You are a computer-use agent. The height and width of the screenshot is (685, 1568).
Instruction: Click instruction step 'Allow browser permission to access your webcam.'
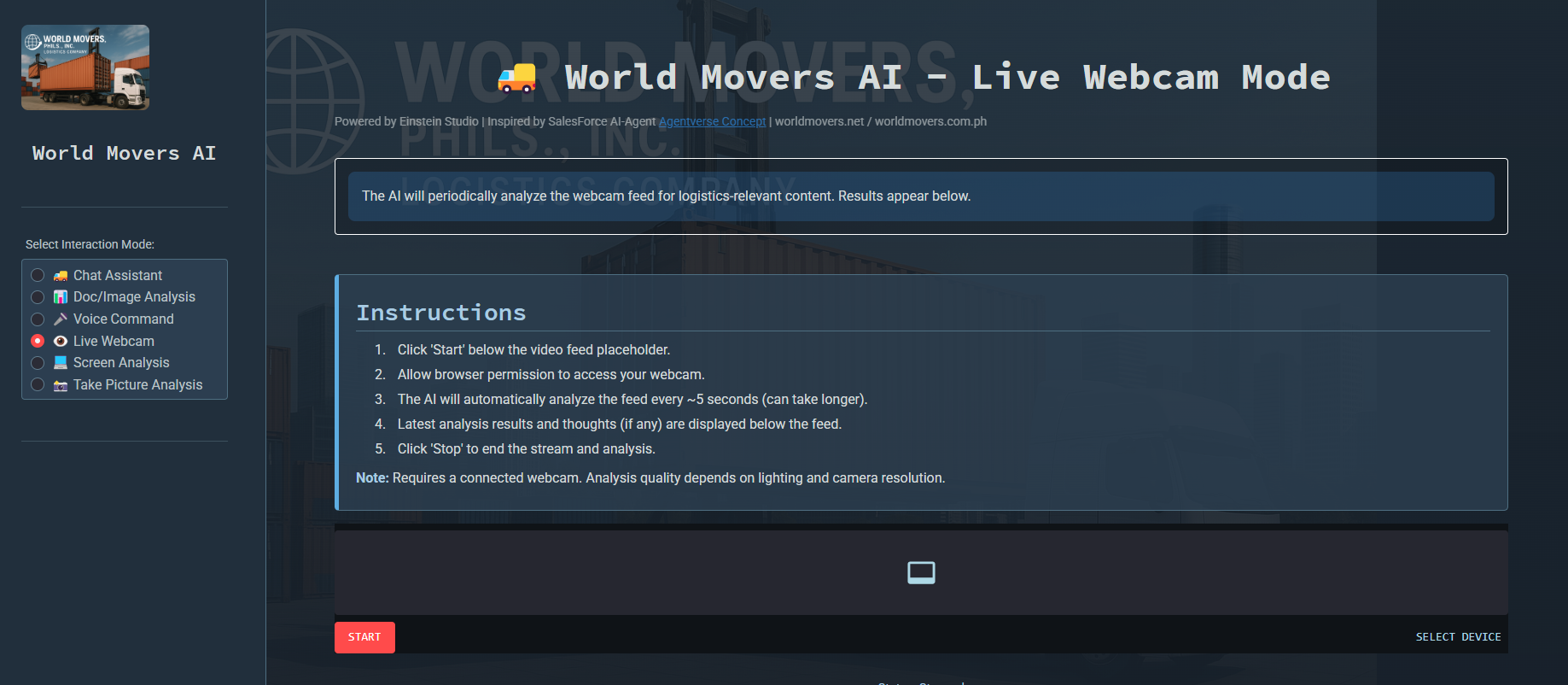coord(551,374)
